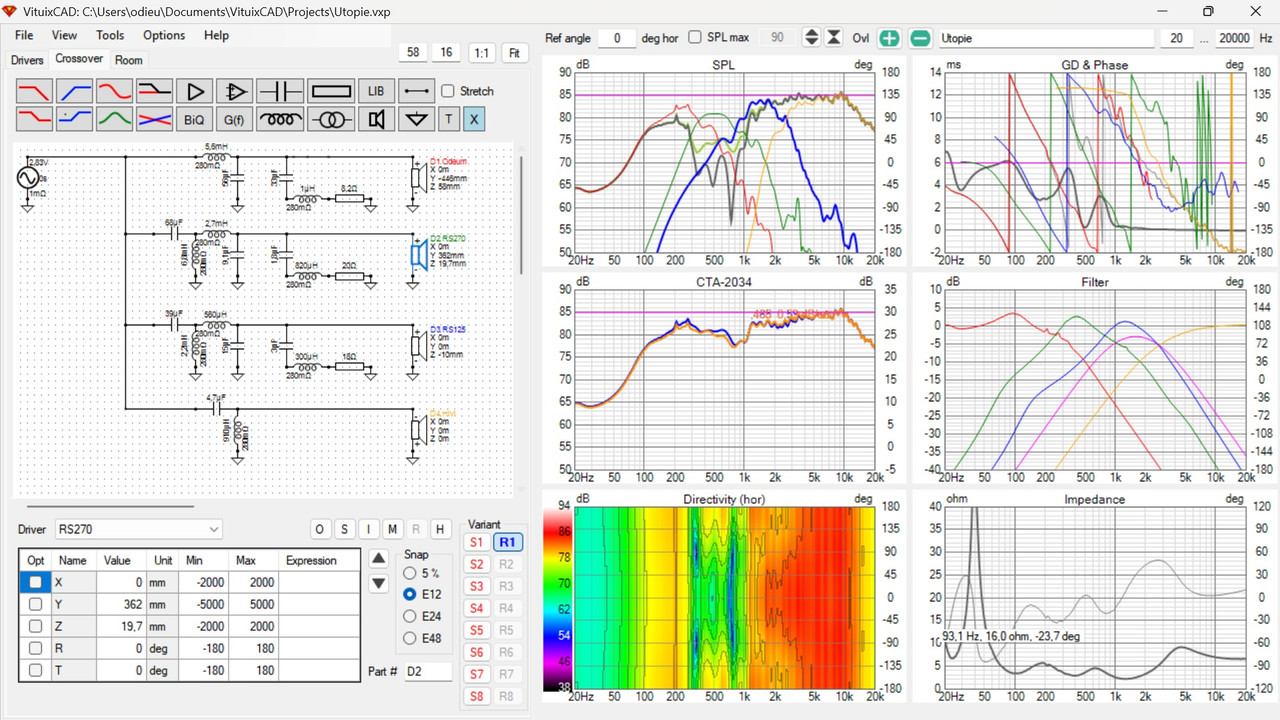Add a capacitor component to the crossover
The height and width of the screenshot is (720, 1280).
(280, 91)
